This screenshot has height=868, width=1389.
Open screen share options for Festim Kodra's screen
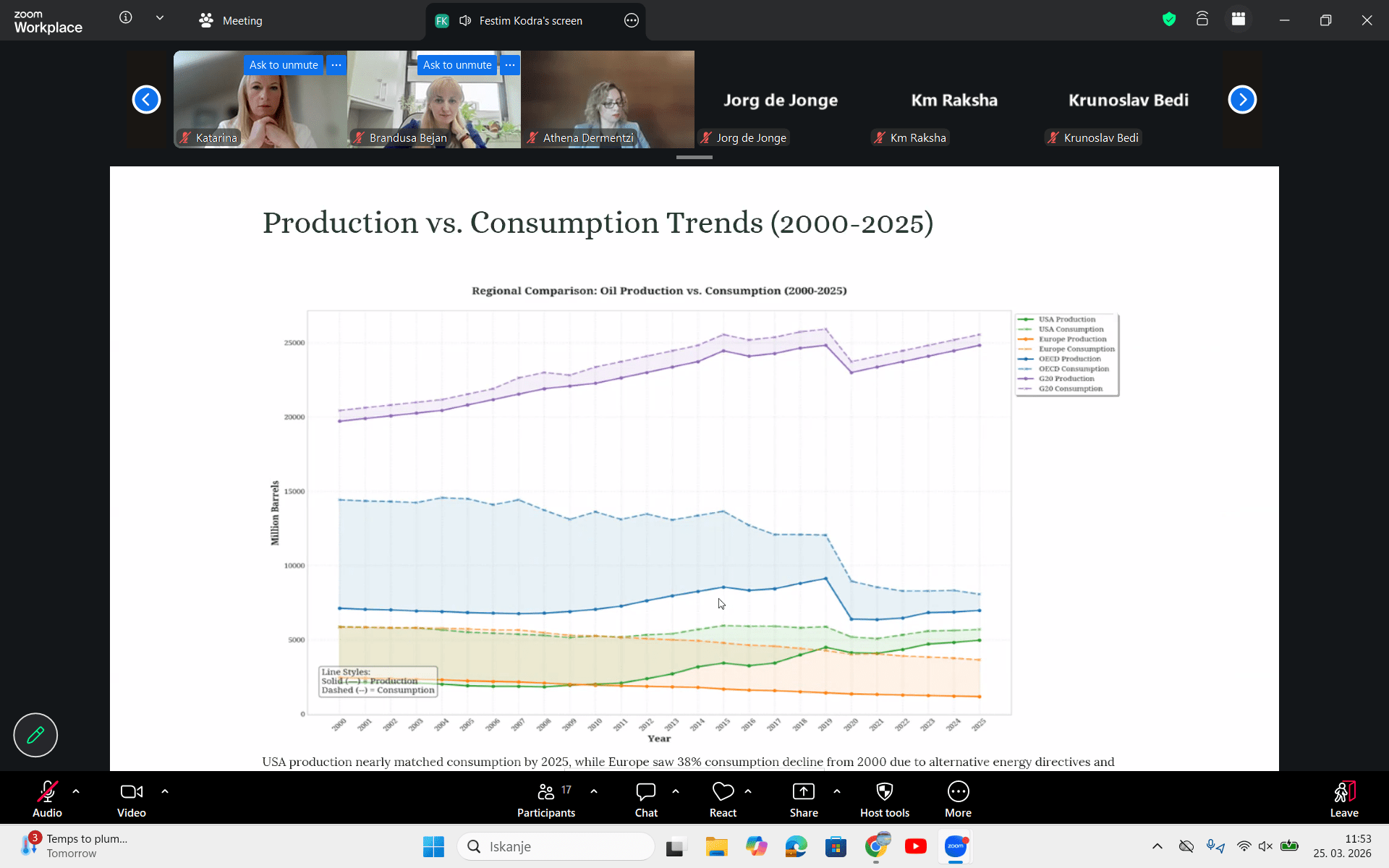[x=631, y=20]
